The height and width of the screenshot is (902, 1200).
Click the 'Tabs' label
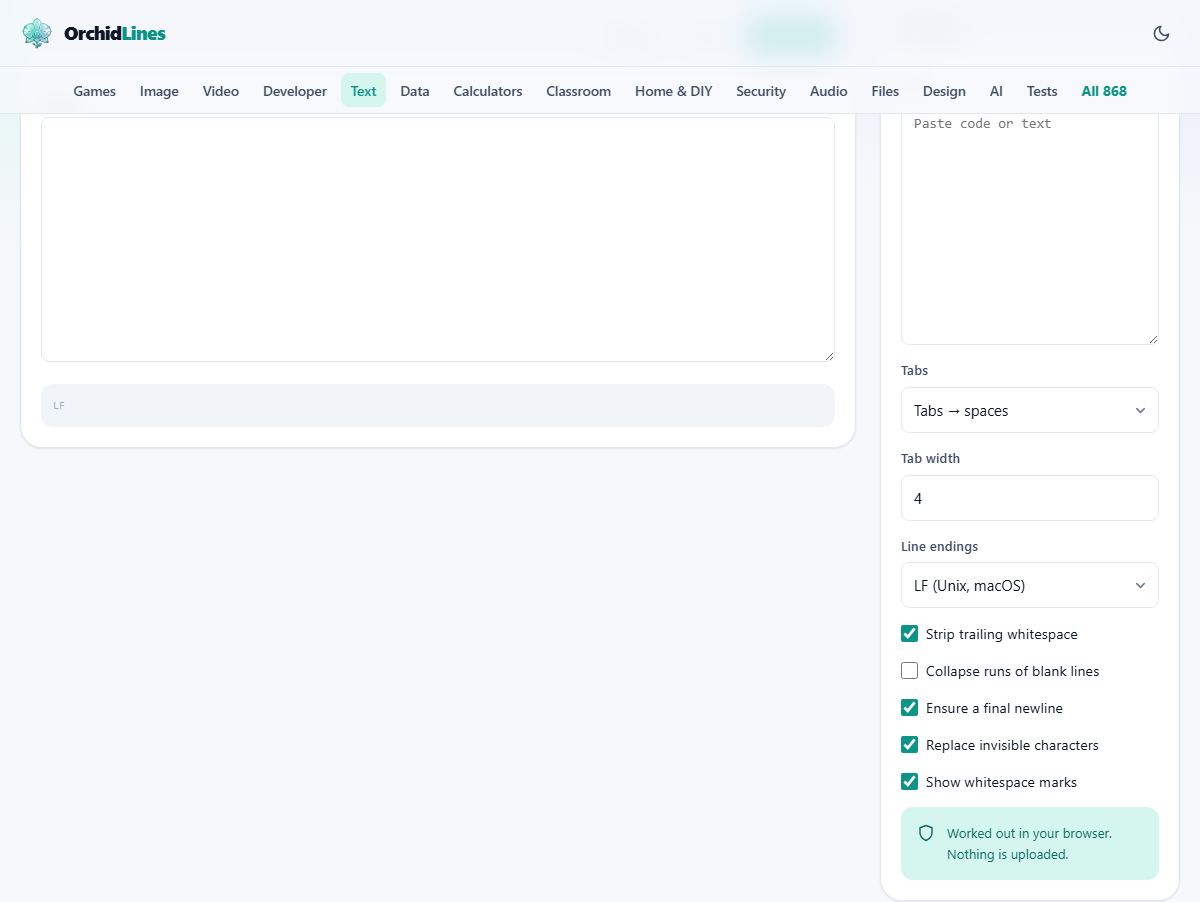coord(914,370)
